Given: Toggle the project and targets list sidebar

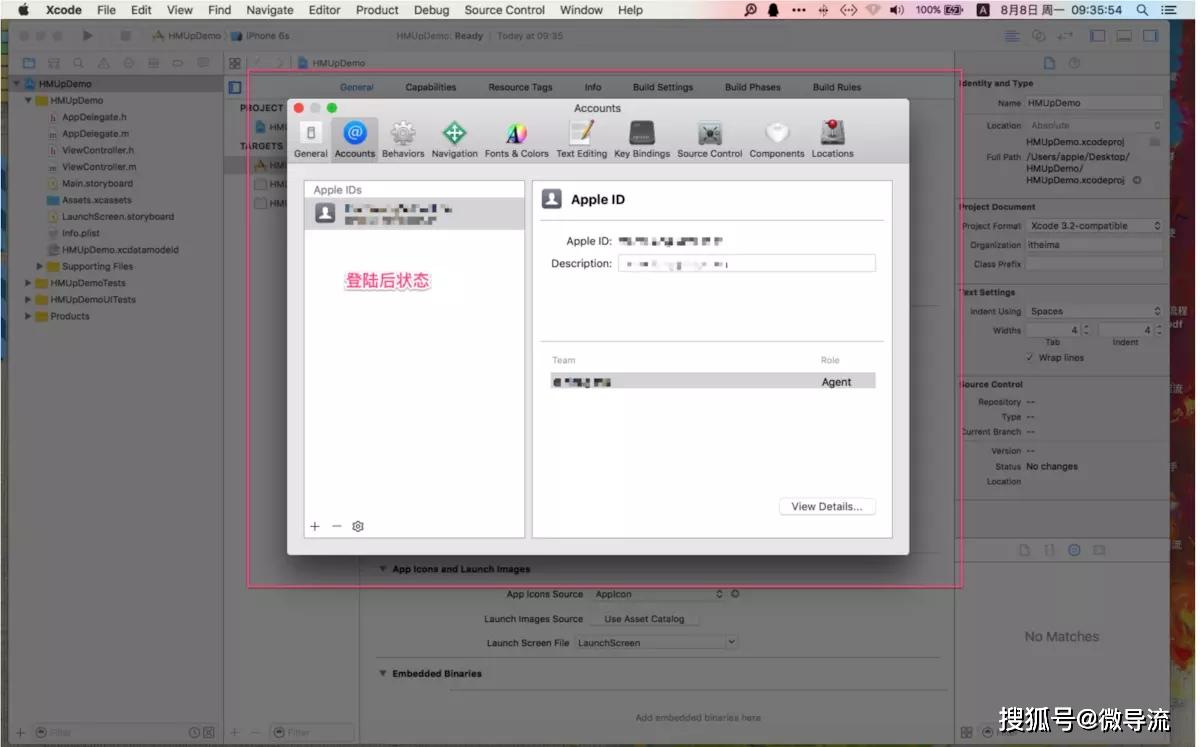Looking at the screenshot, I should click(235, 87).
